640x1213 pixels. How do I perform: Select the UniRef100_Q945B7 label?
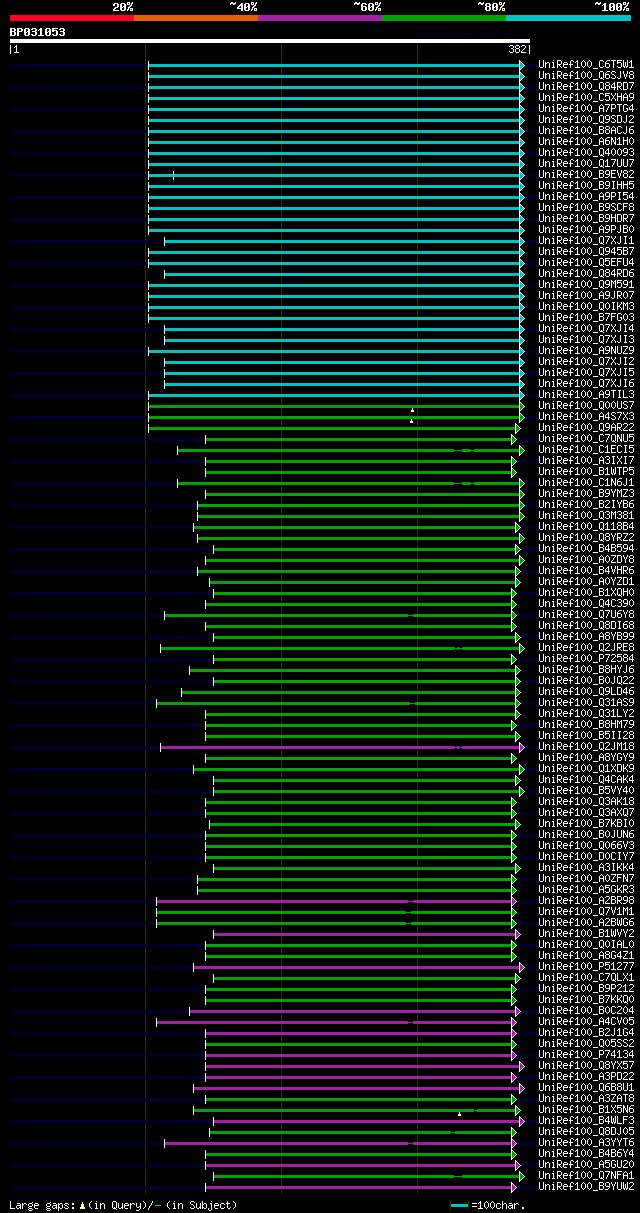pos(586,251)
